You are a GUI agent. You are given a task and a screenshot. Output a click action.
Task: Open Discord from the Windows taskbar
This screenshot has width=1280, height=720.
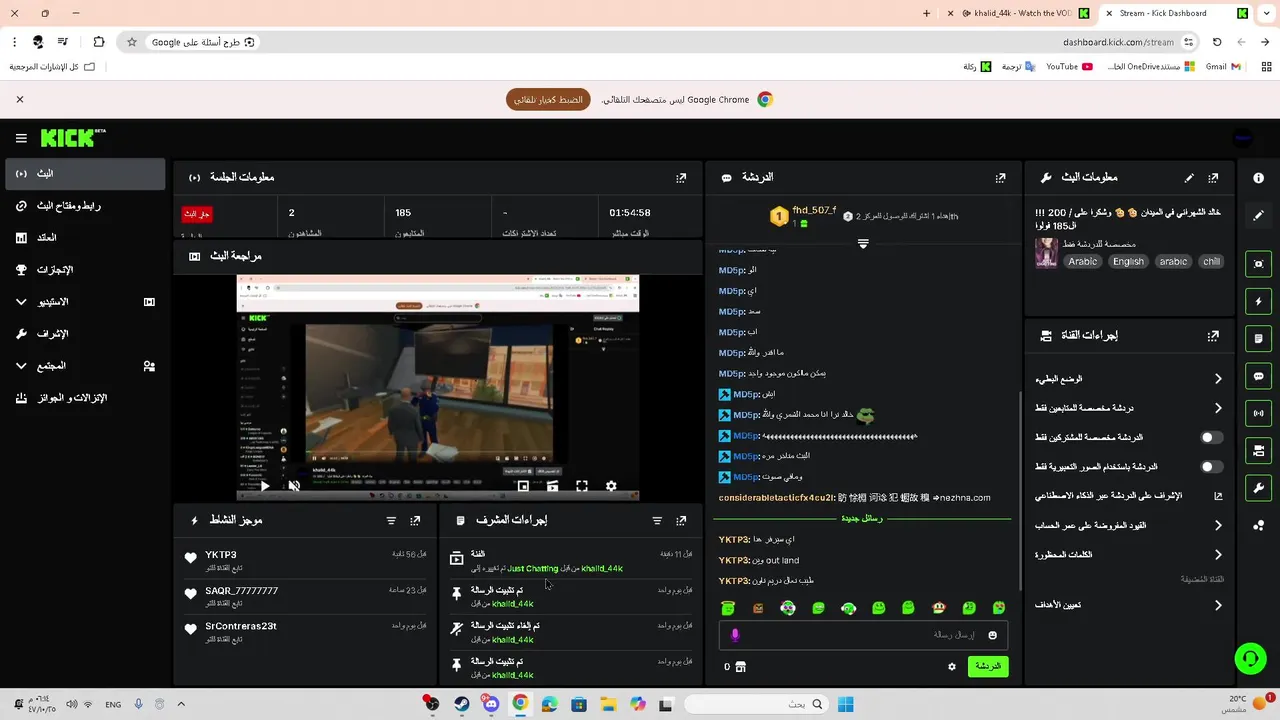point(491,704)
